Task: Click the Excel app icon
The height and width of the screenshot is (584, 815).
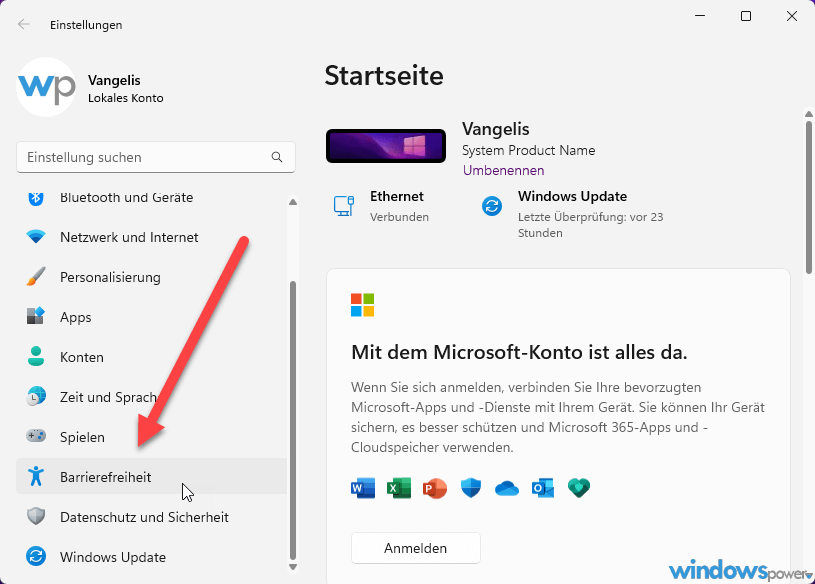Action: 399,488
